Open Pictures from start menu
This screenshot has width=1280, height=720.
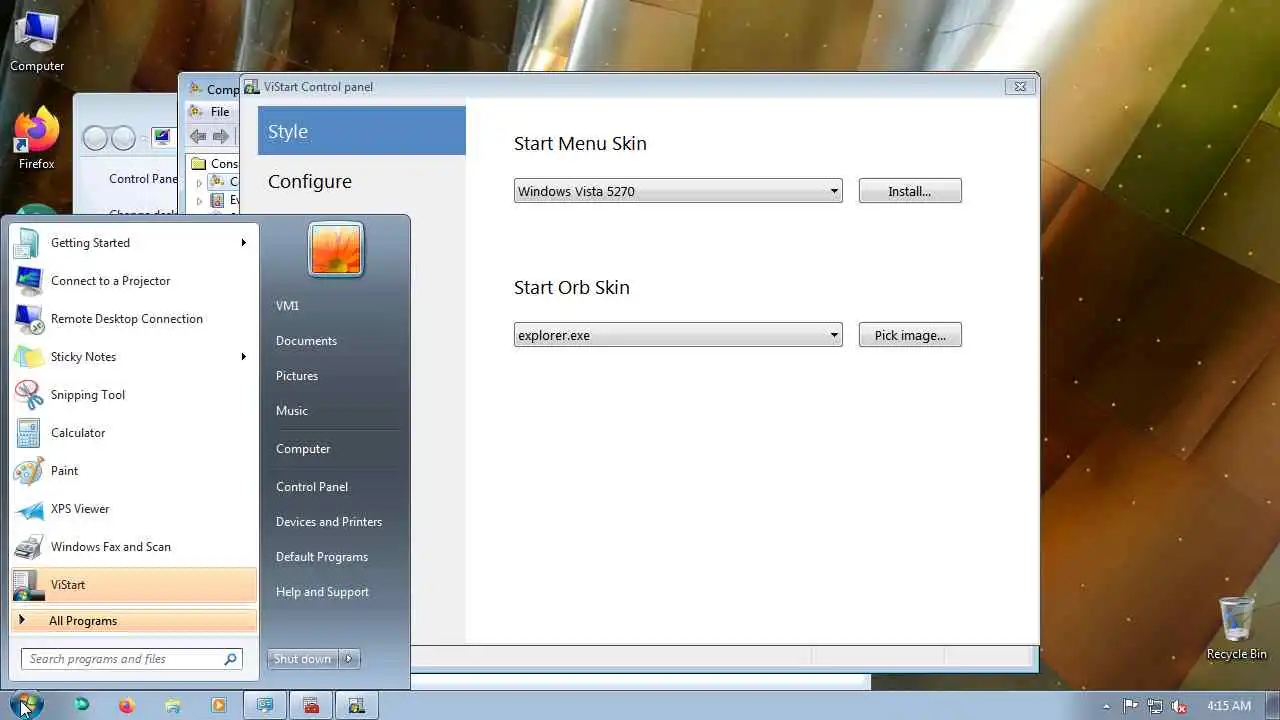[x=297, y=376]
